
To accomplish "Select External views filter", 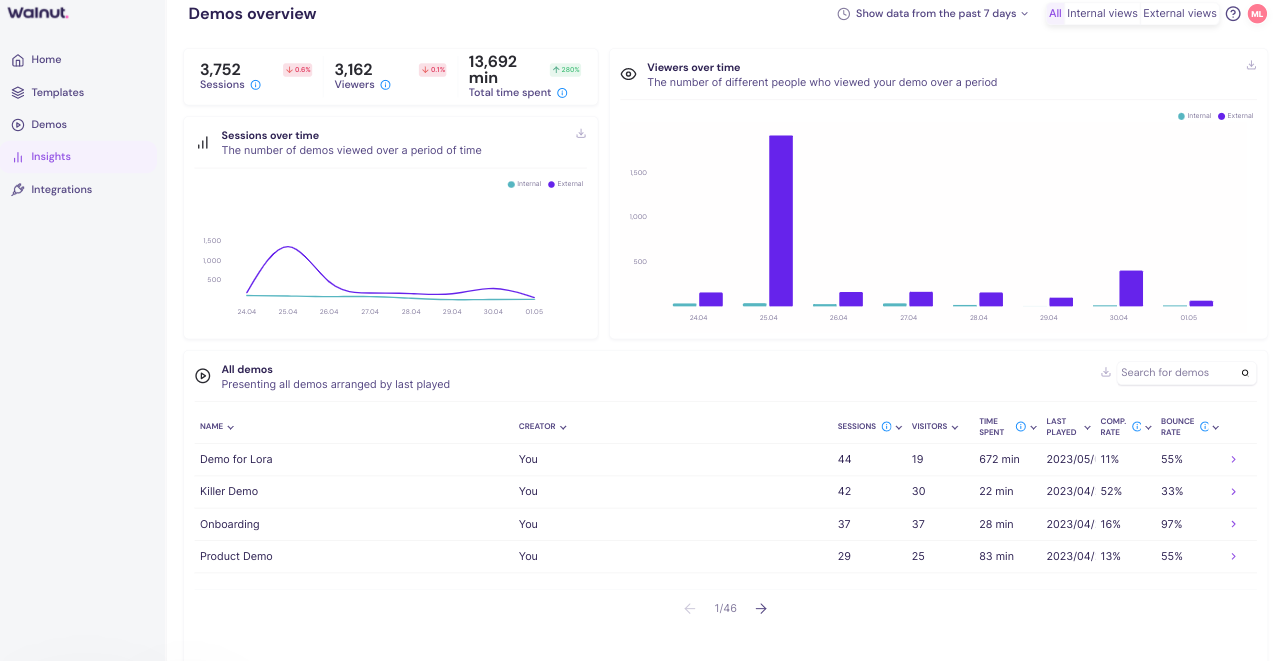I will [1180, 14].
